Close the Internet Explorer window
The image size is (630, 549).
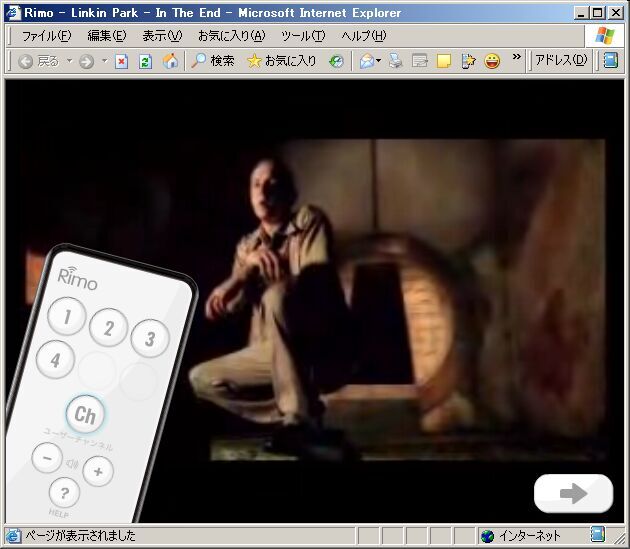coord(616,13)
